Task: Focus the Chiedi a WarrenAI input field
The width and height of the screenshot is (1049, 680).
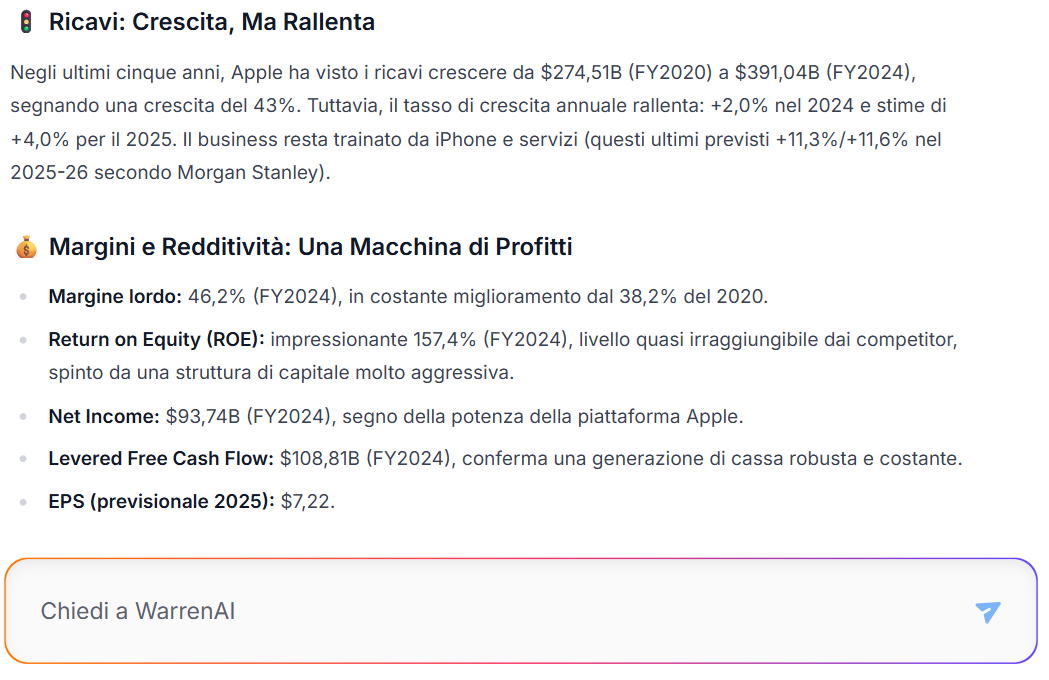Action: pyautogui.click(x=521, y=611)
